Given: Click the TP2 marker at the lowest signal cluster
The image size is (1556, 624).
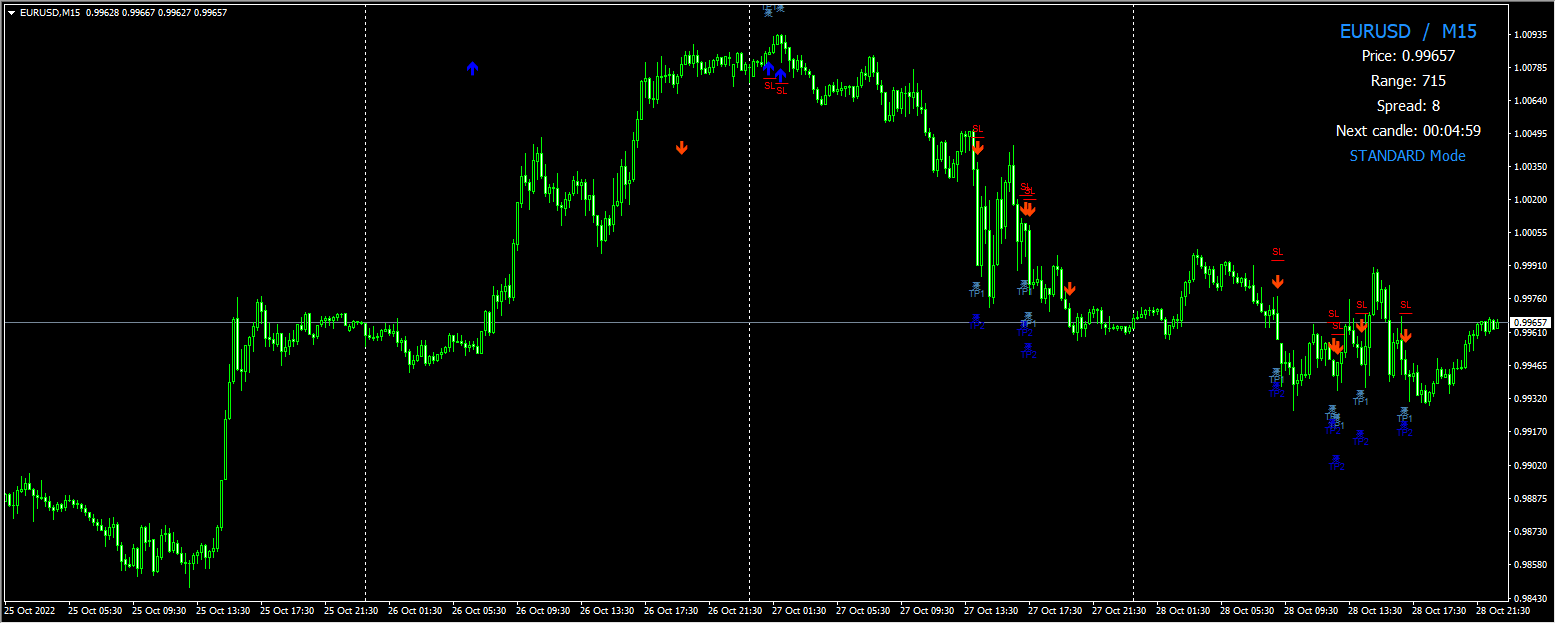Looking at the screenshot, I should click(x=1336, y=464).
